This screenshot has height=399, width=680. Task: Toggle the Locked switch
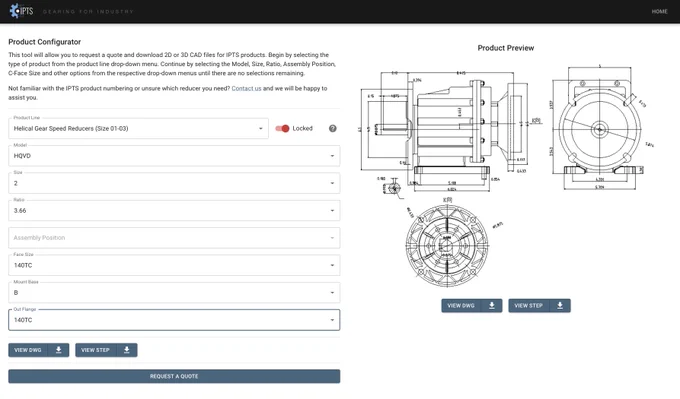(x=282, y=128)
